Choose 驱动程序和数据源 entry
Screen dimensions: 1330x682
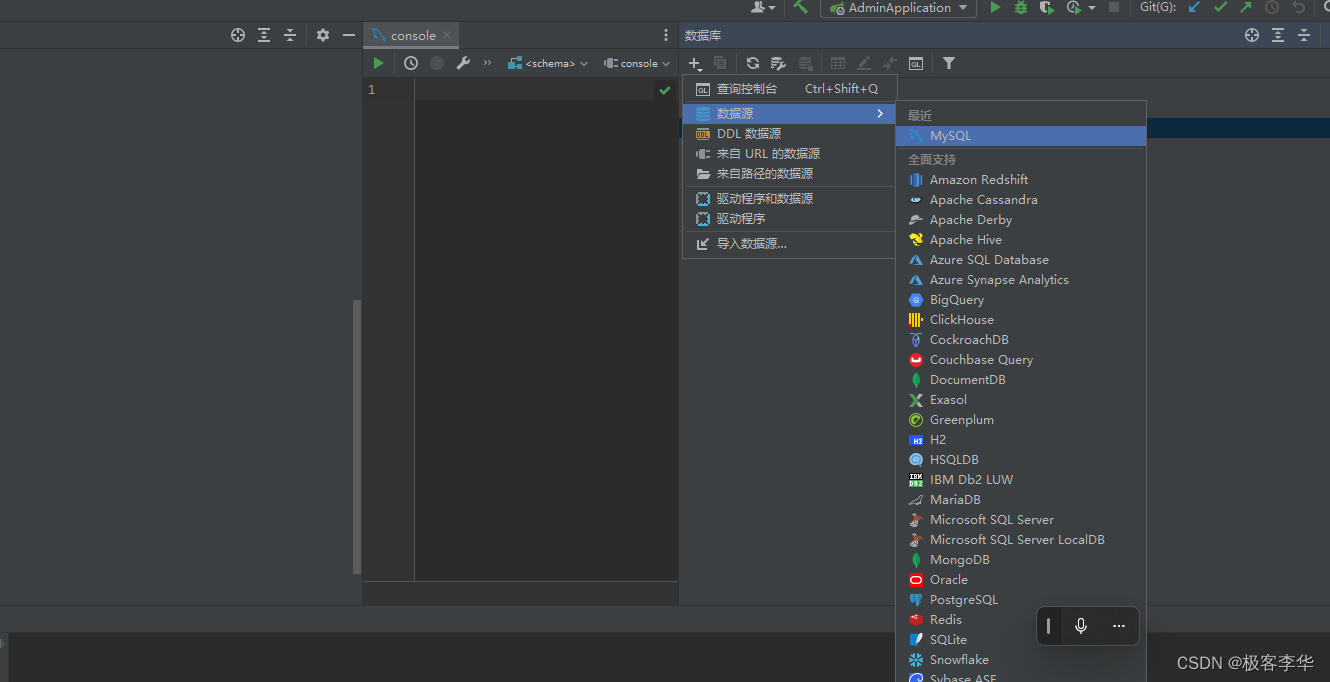point(790,199)
